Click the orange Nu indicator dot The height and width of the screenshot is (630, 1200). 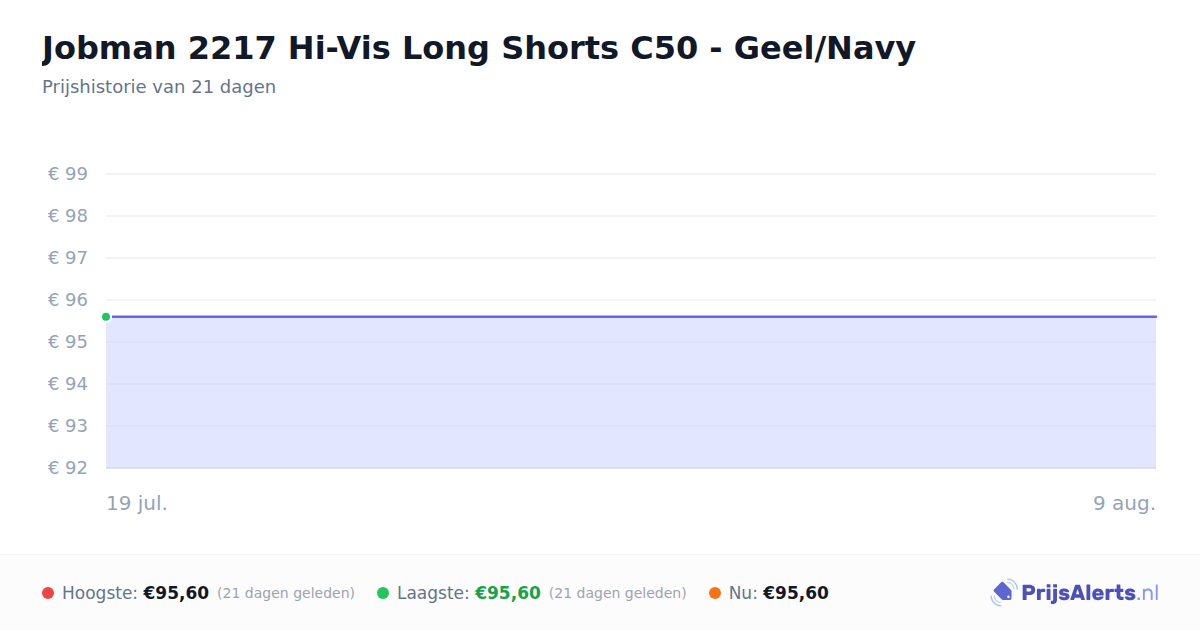tap(715, 593)
